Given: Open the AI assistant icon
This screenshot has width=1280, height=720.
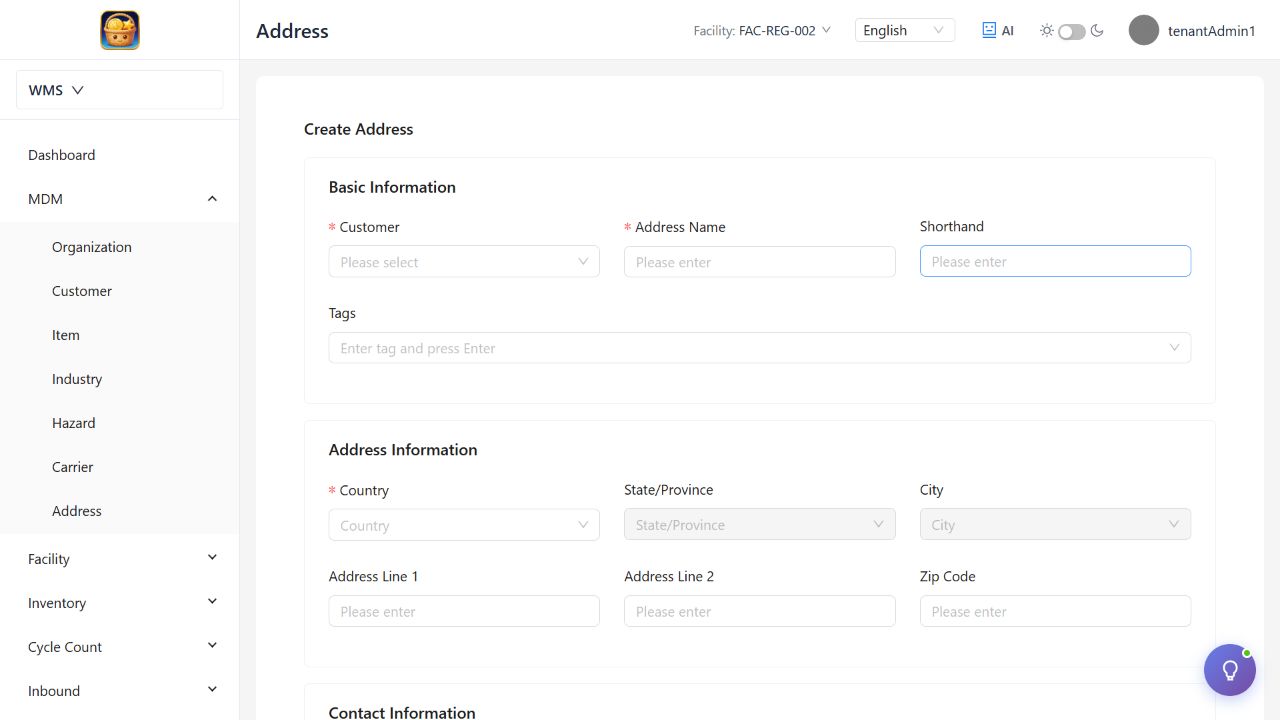Looking at the screenshot, I should (989, 30).
